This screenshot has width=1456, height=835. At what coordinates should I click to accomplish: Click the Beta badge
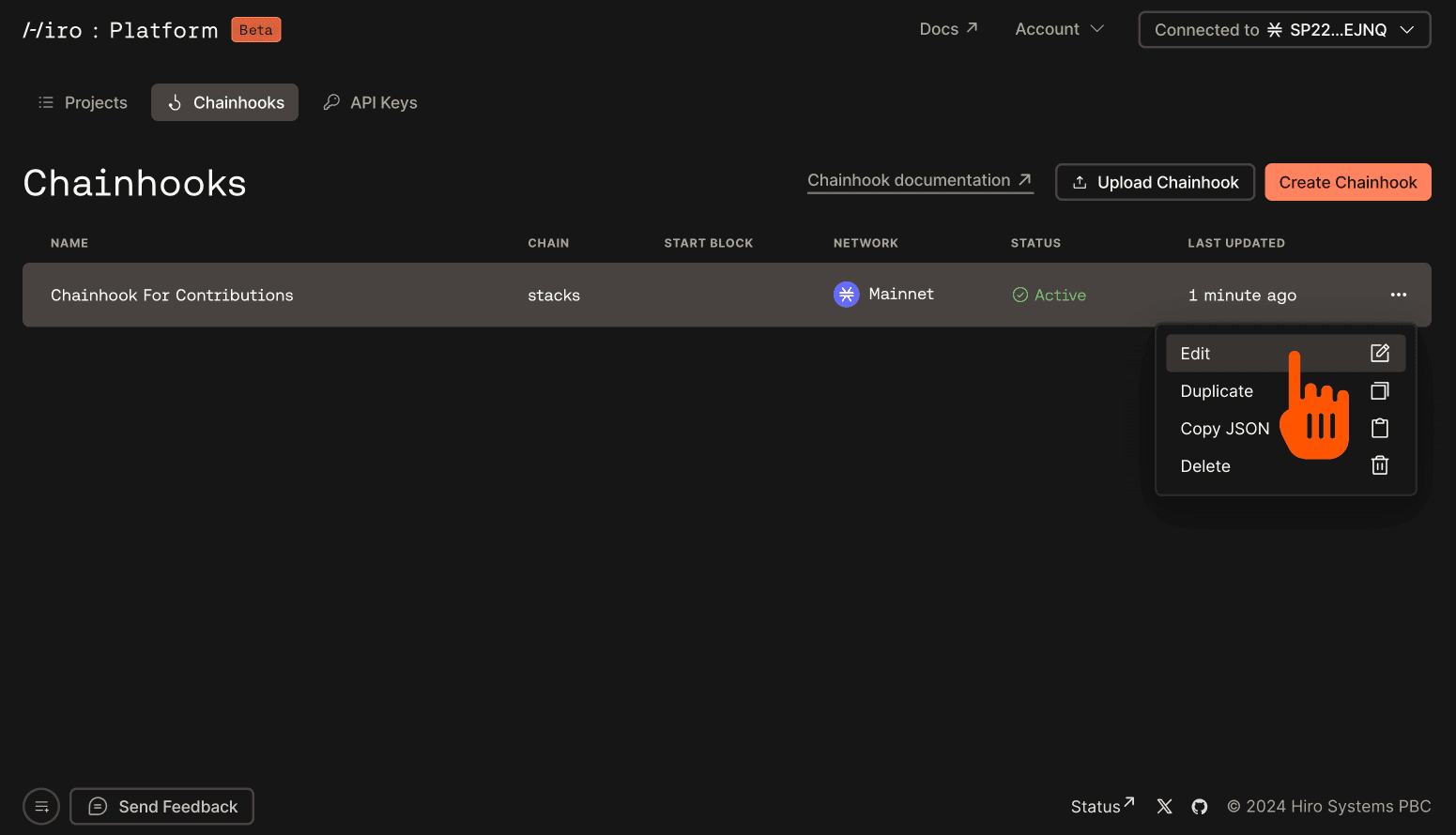coord(256,30)
